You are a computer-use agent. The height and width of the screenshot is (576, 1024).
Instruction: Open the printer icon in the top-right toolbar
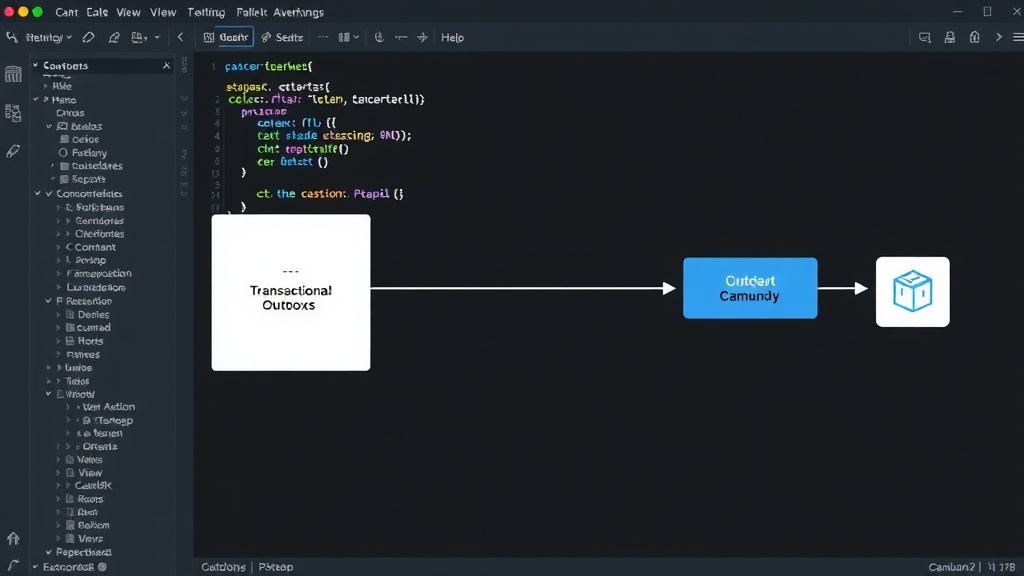tap(950, 38)
